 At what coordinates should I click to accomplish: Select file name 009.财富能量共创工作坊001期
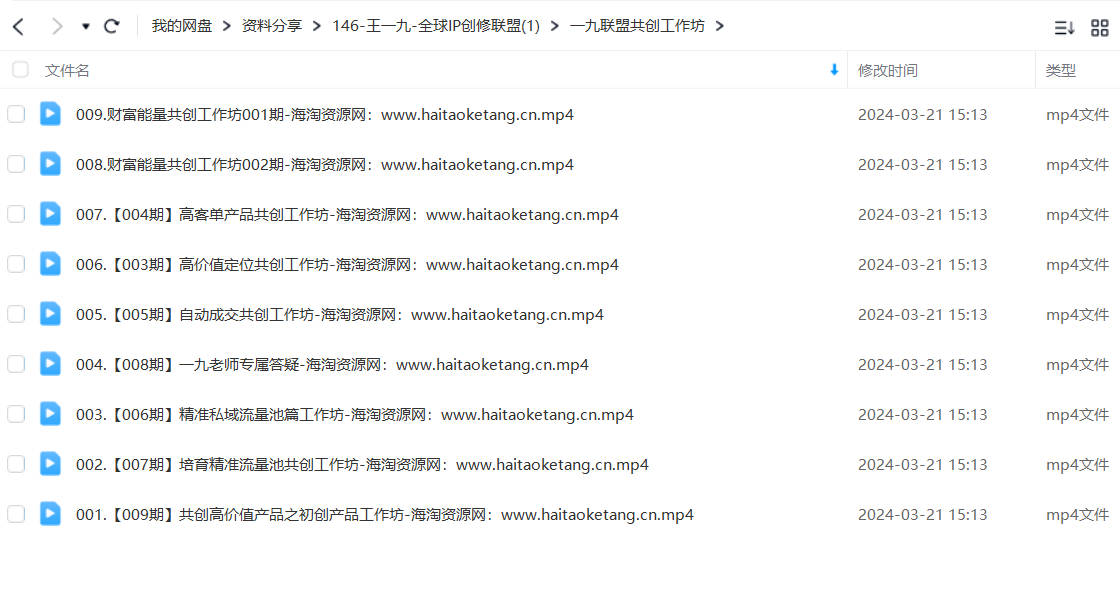[325, 115]
